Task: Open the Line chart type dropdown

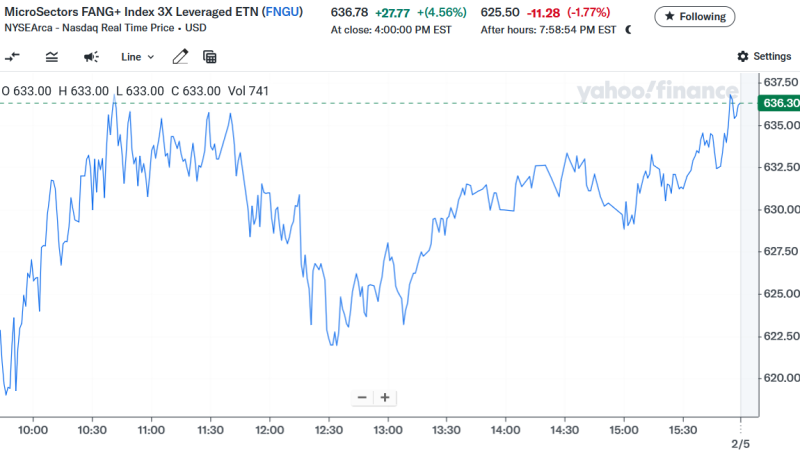Action: pos(137,57)
